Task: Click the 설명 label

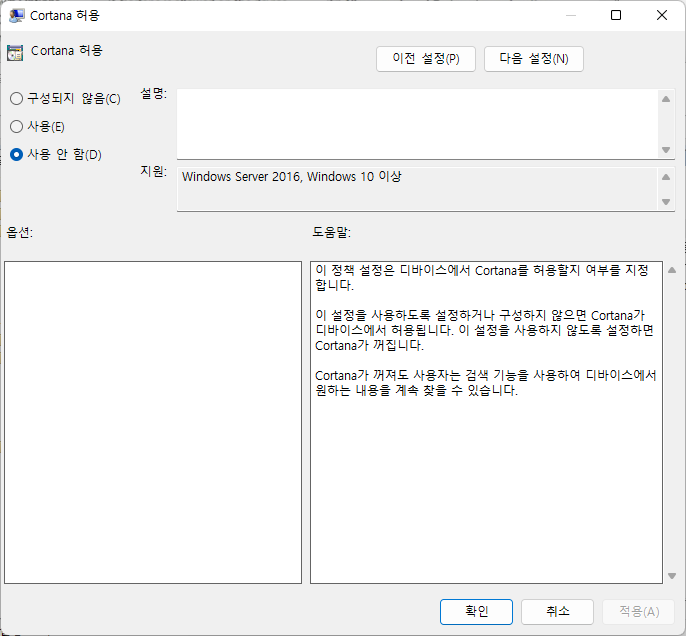Action: tap(153, 93)
